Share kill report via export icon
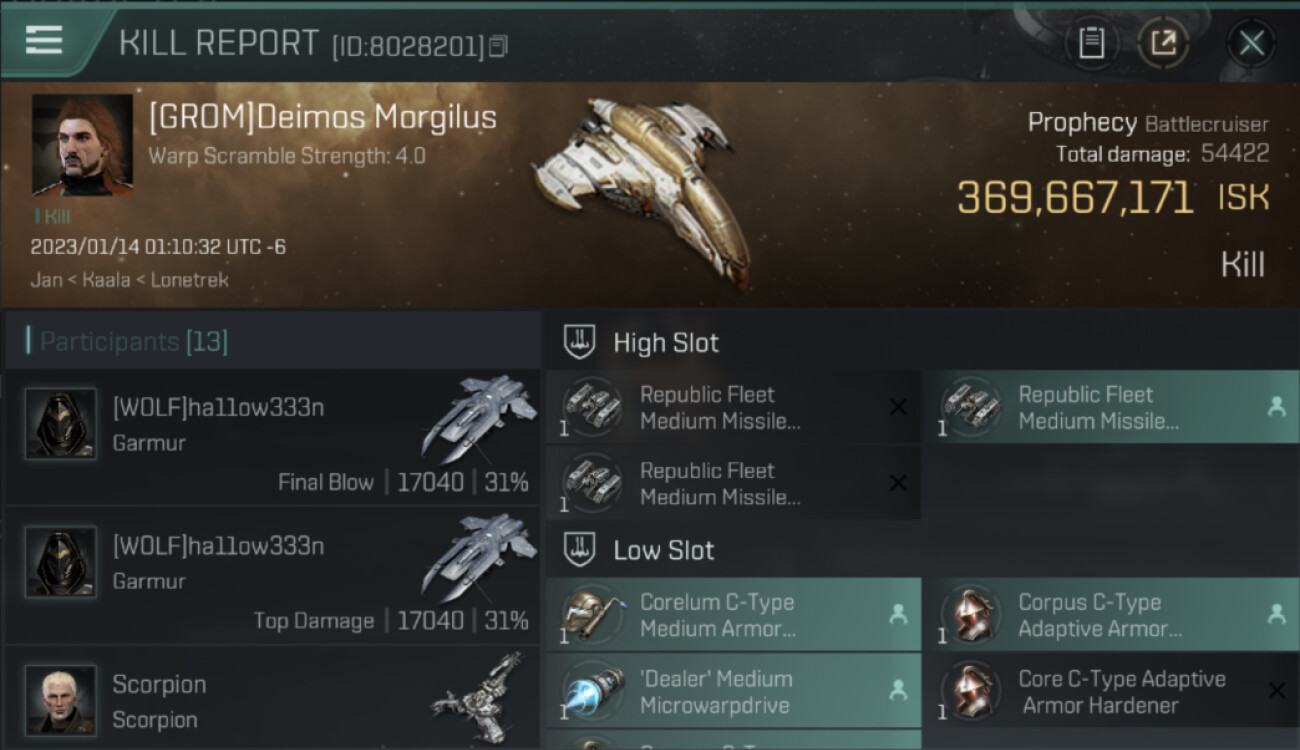 [1163, 43]
